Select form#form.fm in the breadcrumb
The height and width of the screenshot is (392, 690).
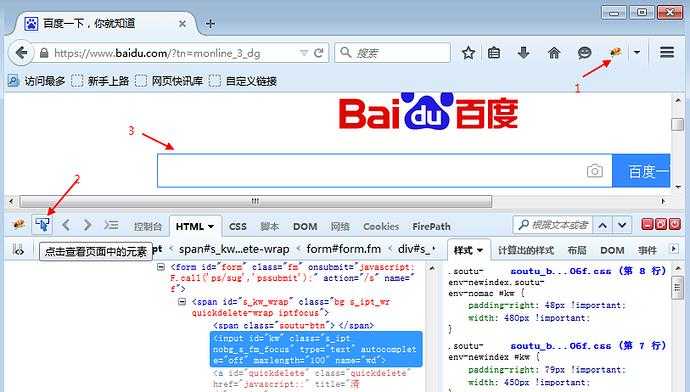[x=344, y=249]
